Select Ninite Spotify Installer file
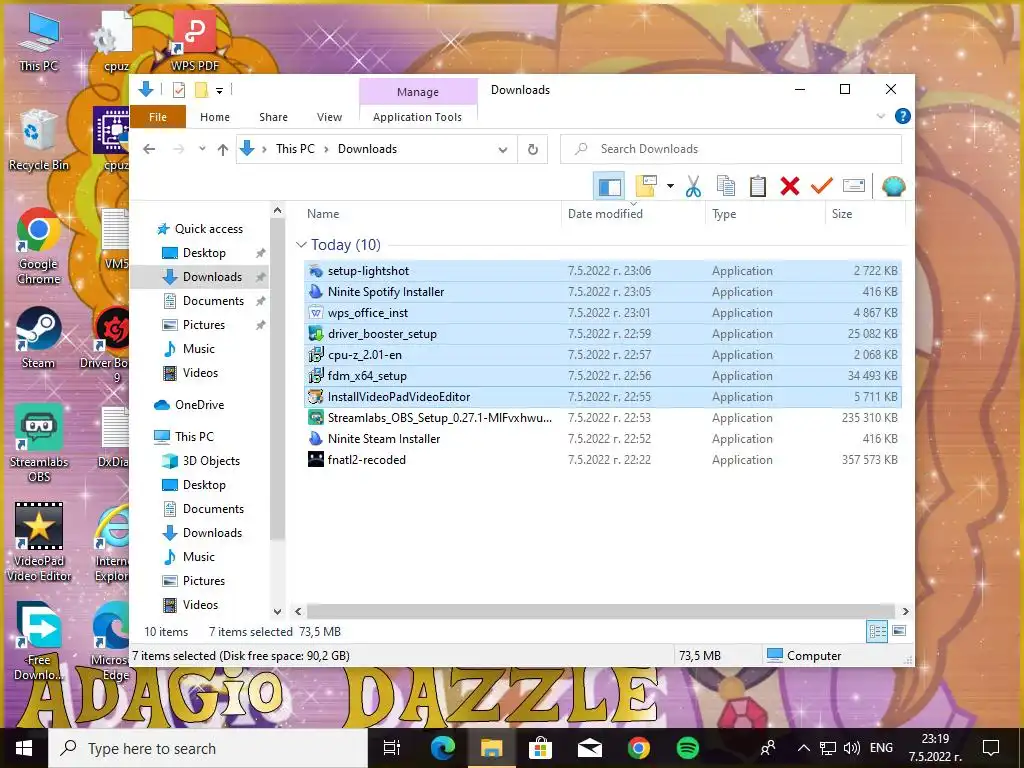Image resolution: width=1024 pixels, height=768 pixels. point(603,291)
